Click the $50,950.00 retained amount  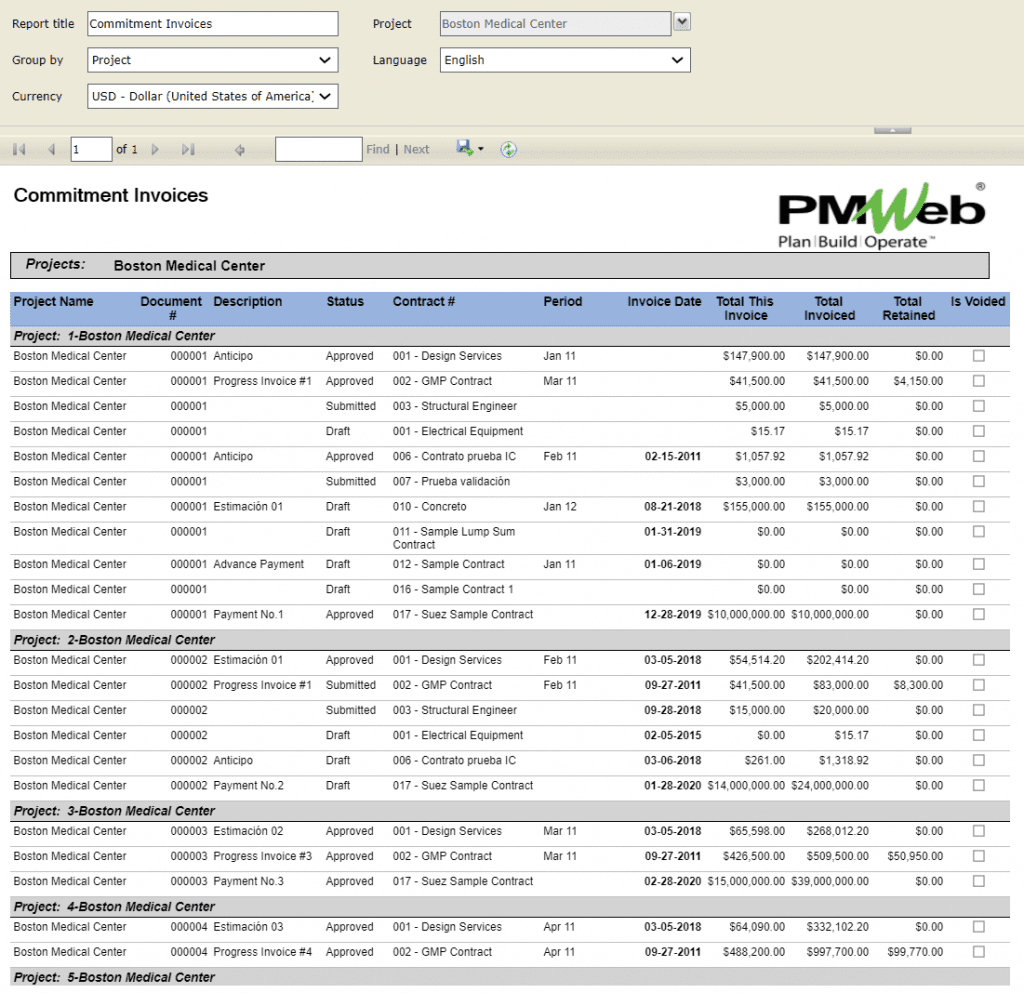pos(915,856)
